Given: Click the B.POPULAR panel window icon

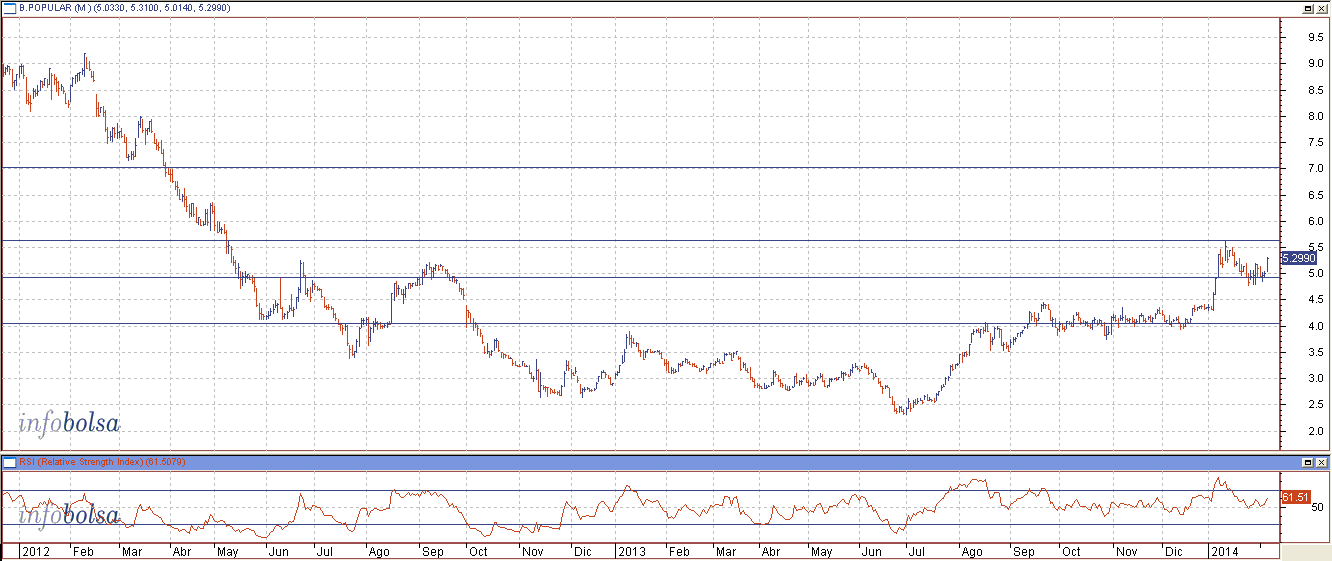Looking at the screenshot, I should tap(10, 7).
